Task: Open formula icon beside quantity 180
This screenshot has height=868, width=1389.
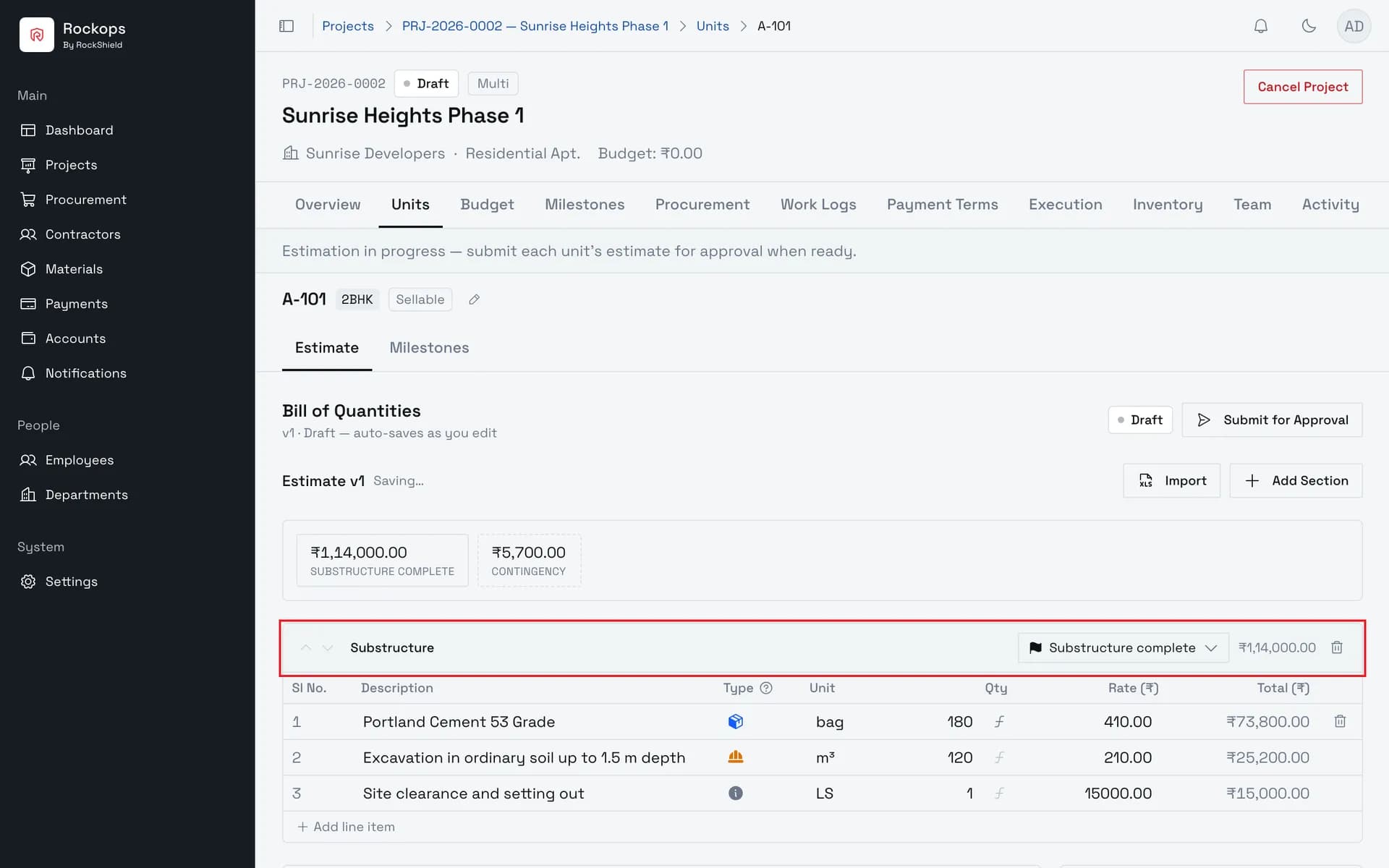Action: click(999, 721)
